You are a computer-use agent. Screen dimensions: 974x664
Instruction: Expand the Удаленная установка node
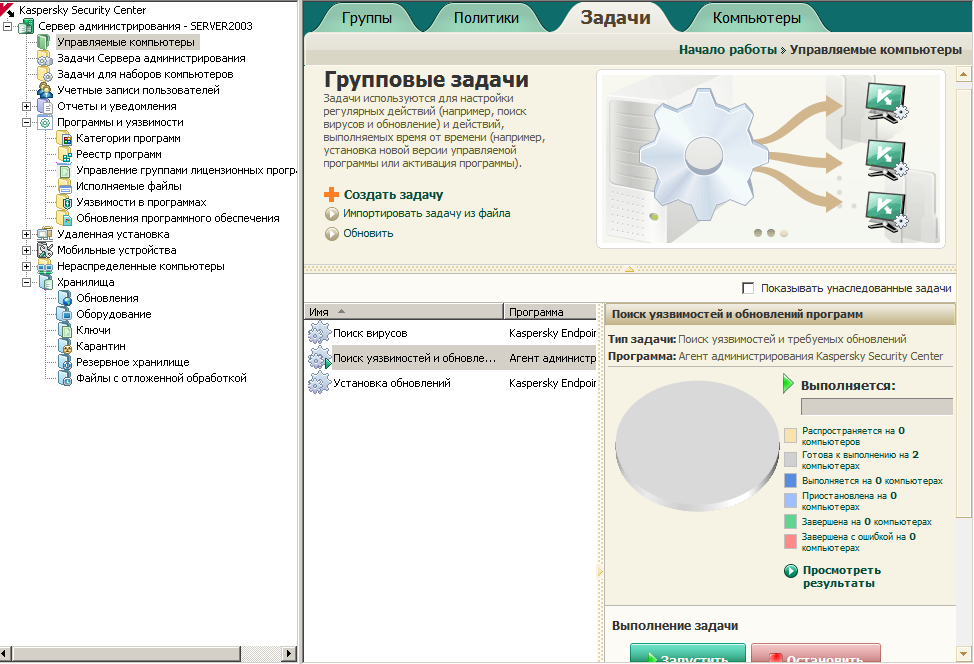point(26,234)
